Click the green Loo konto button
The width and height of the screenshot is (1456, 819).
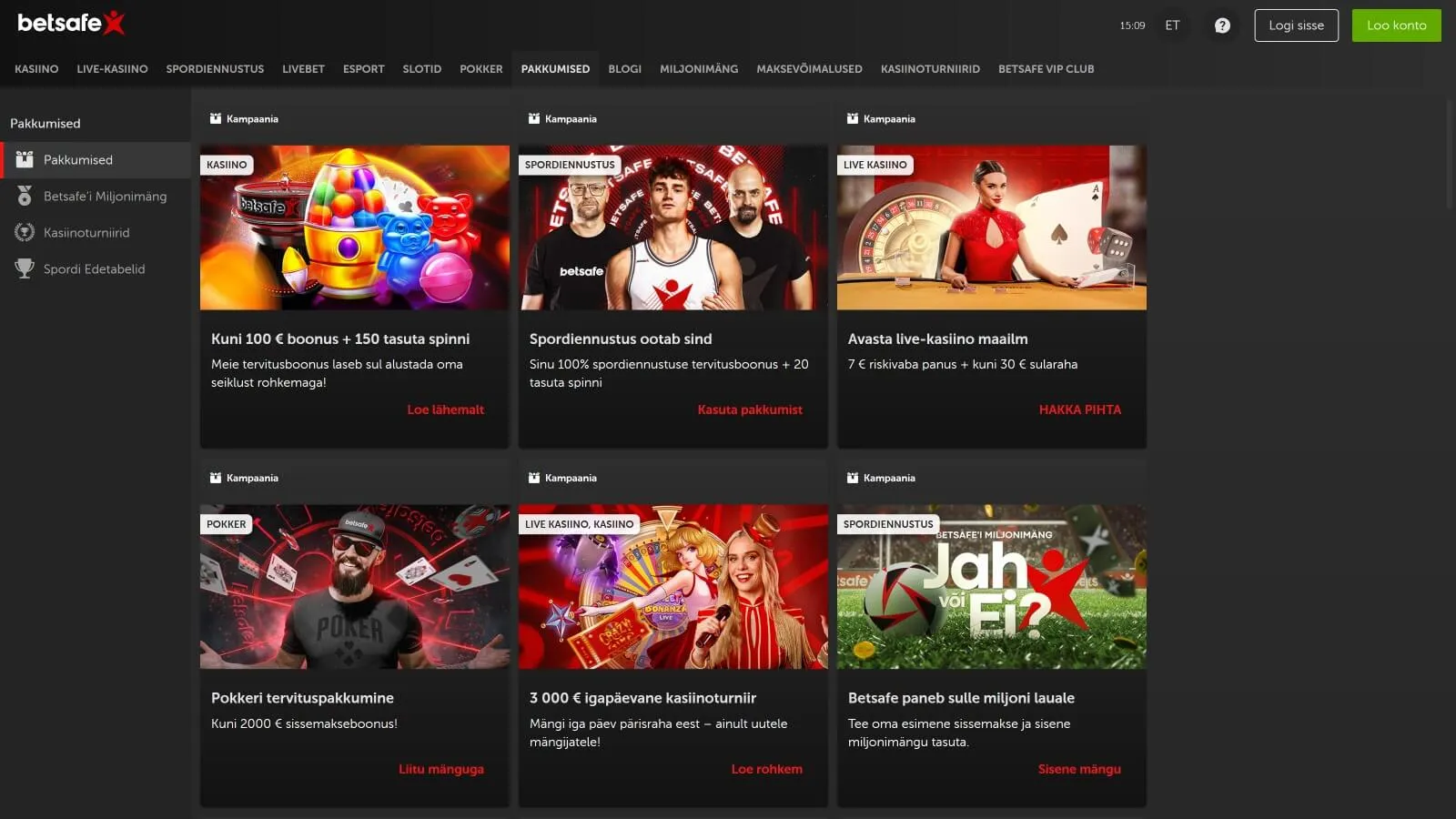1396,25
